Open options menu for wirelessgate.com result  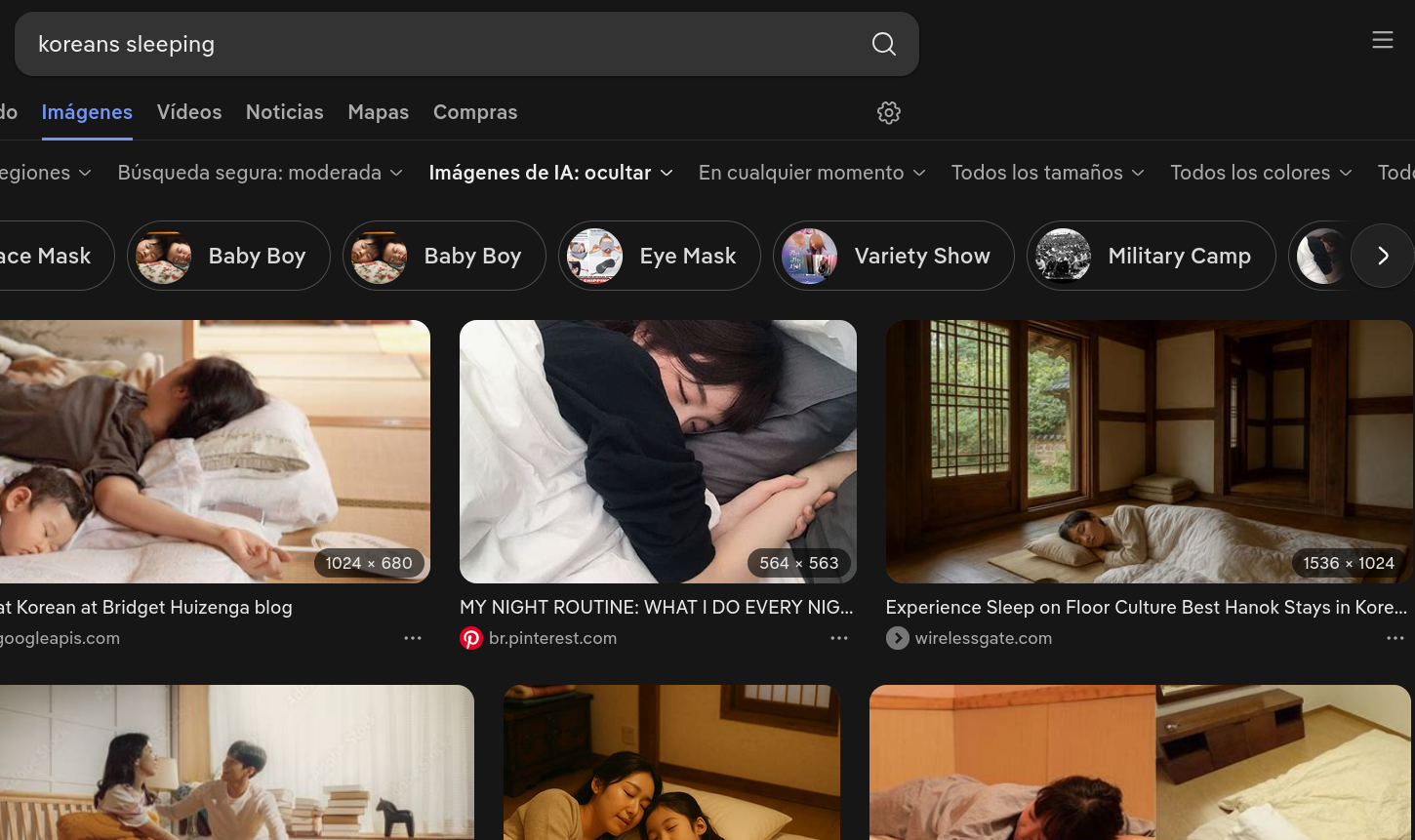(x=1395, y=638)
